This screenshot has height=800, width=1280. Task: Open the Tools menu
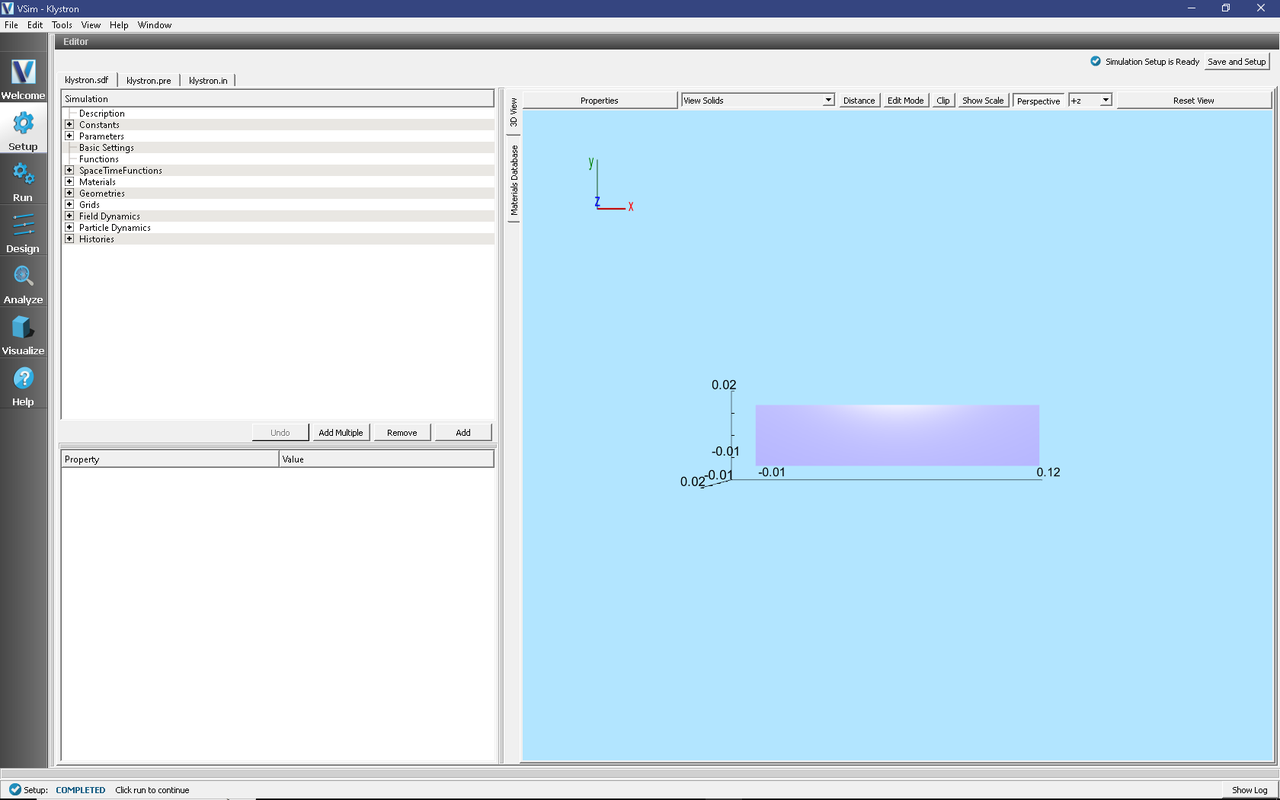(62, 24)
